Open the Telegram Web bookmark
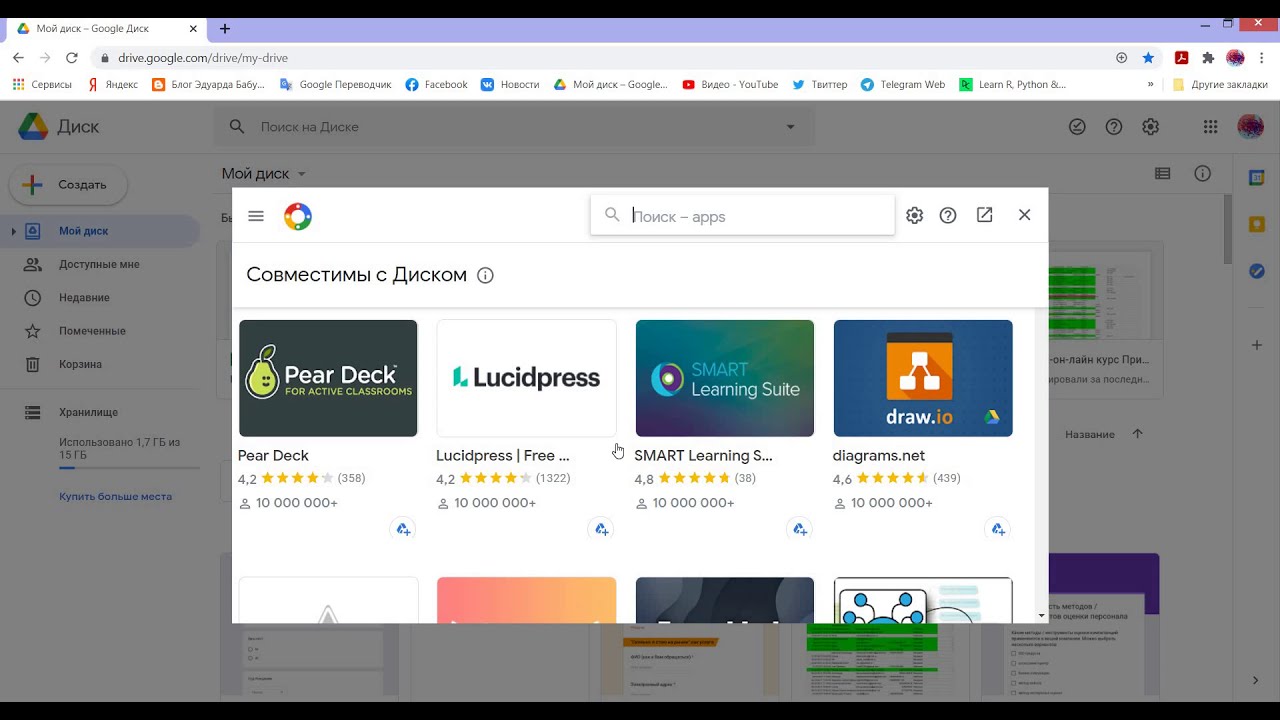This screenshot has width=1280, height=720. [903, 85]
